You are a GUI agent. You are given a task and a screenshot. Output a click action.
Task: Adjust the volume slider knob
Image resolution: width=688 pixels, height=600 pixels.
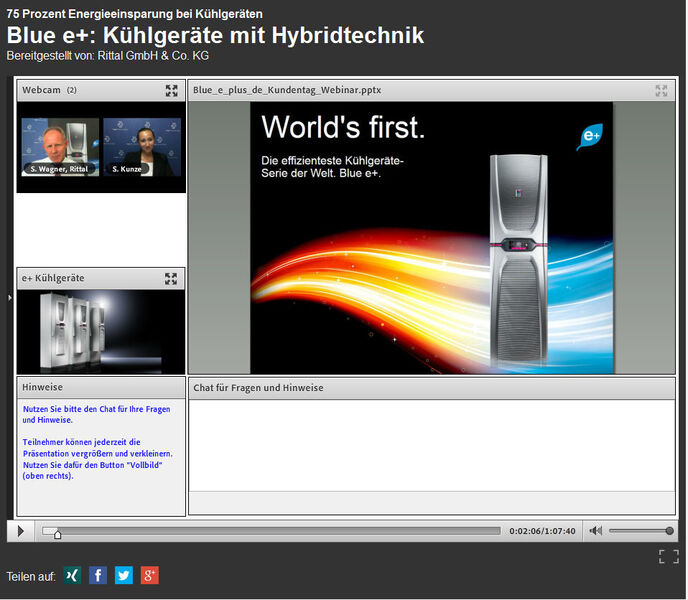[x=669, y=531]
